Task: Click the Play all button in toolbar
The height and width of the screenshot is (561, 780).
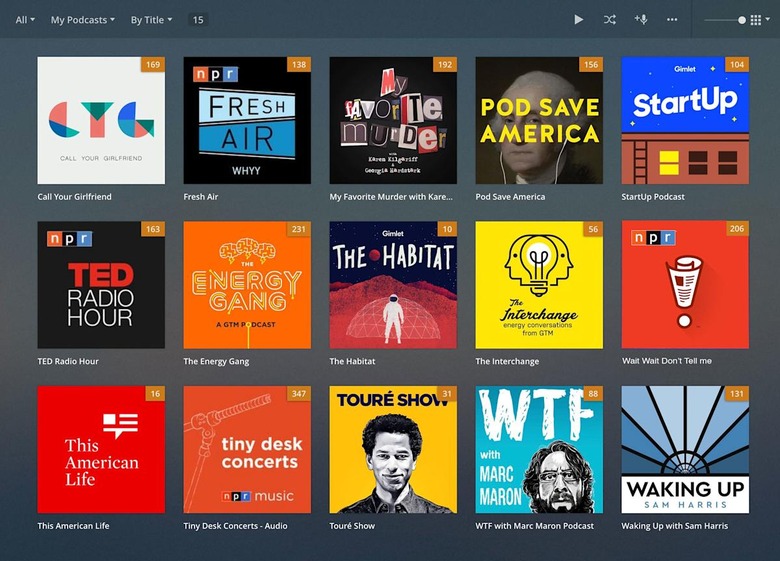Action: 579,20
